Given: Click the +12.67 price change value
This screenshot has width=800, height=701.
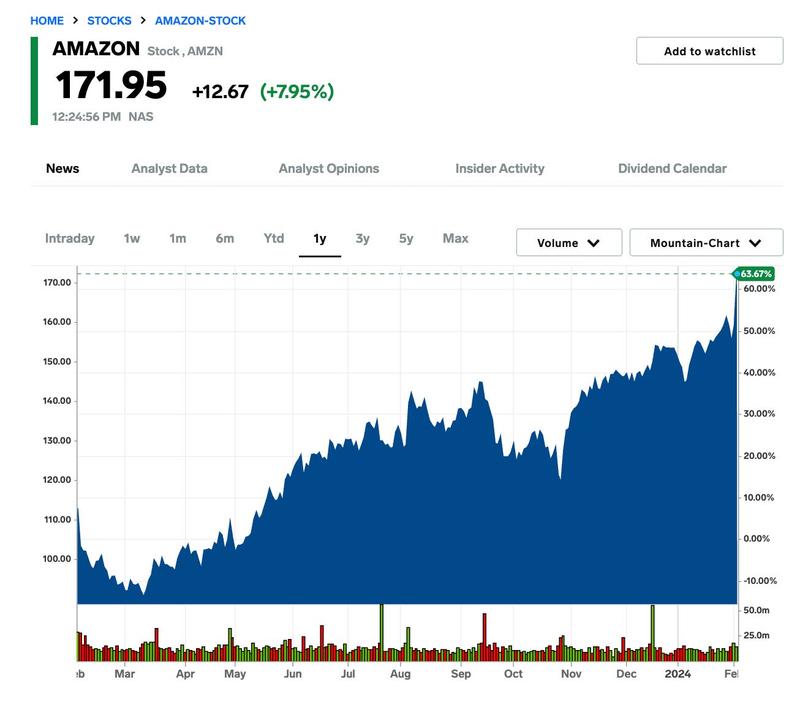Looking at the screenshot, I should coord(220,92).
